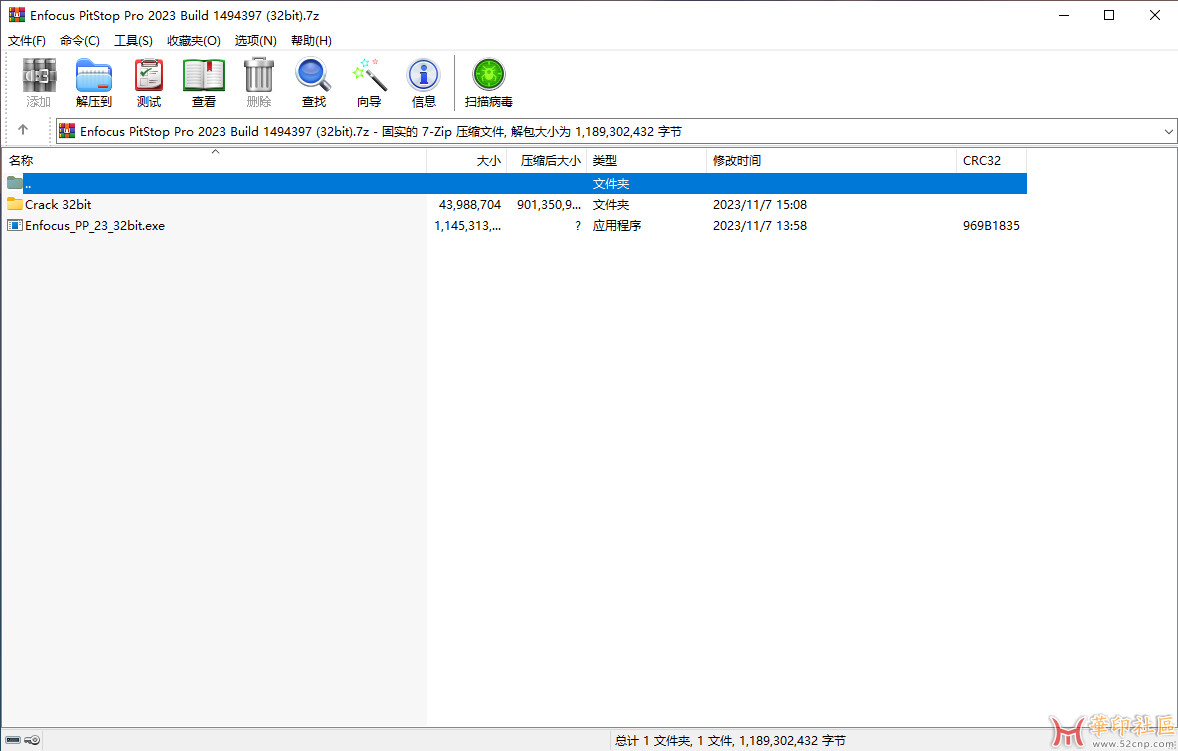The width and height of the screenshot is (1178, 751).
Task: Click the Delete (删除) trash icon
Action: [x=258, y=83]
